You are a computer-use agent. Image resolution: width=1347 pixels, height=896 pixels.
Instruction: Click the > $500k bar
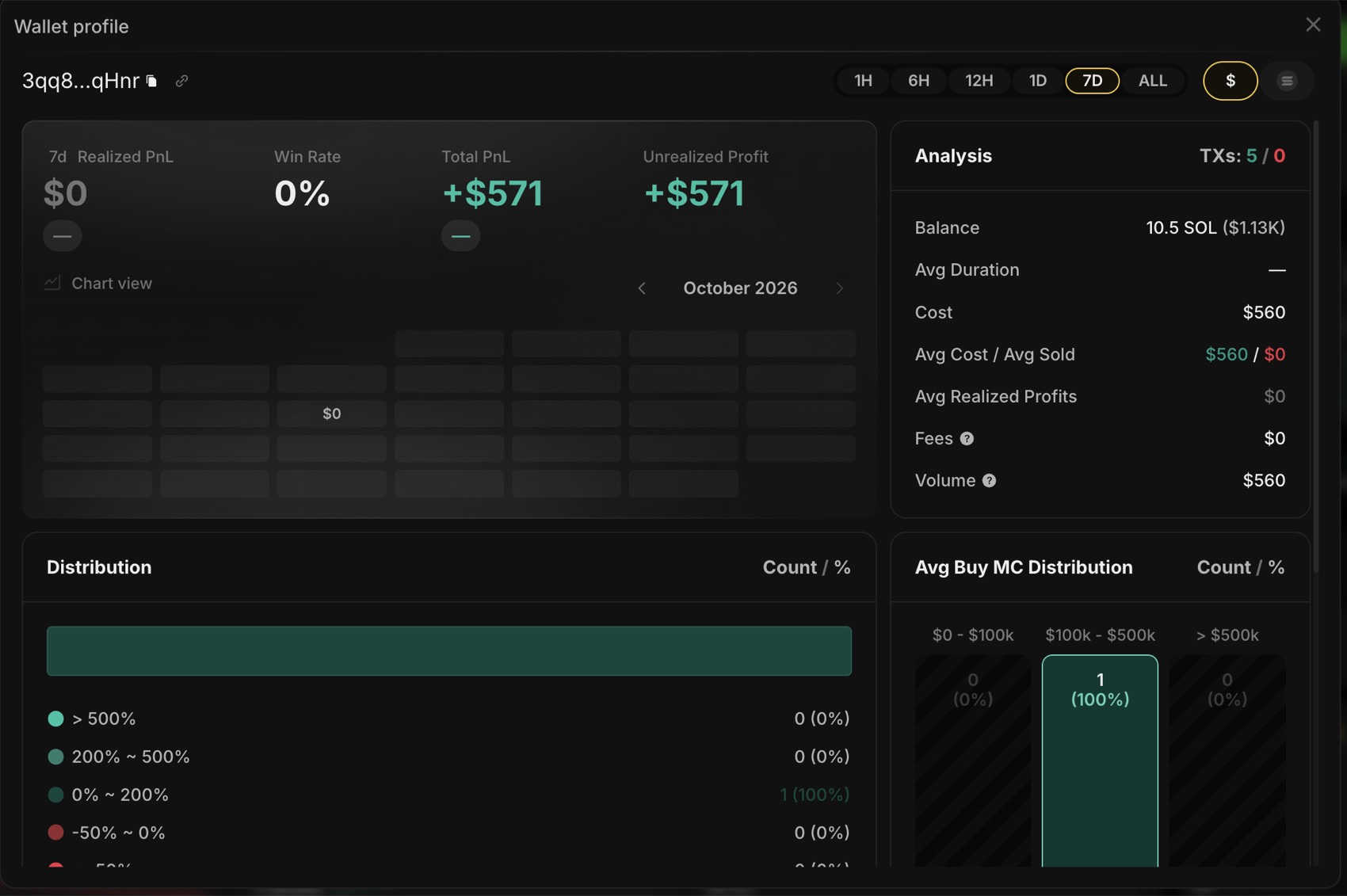point(1227,761)
